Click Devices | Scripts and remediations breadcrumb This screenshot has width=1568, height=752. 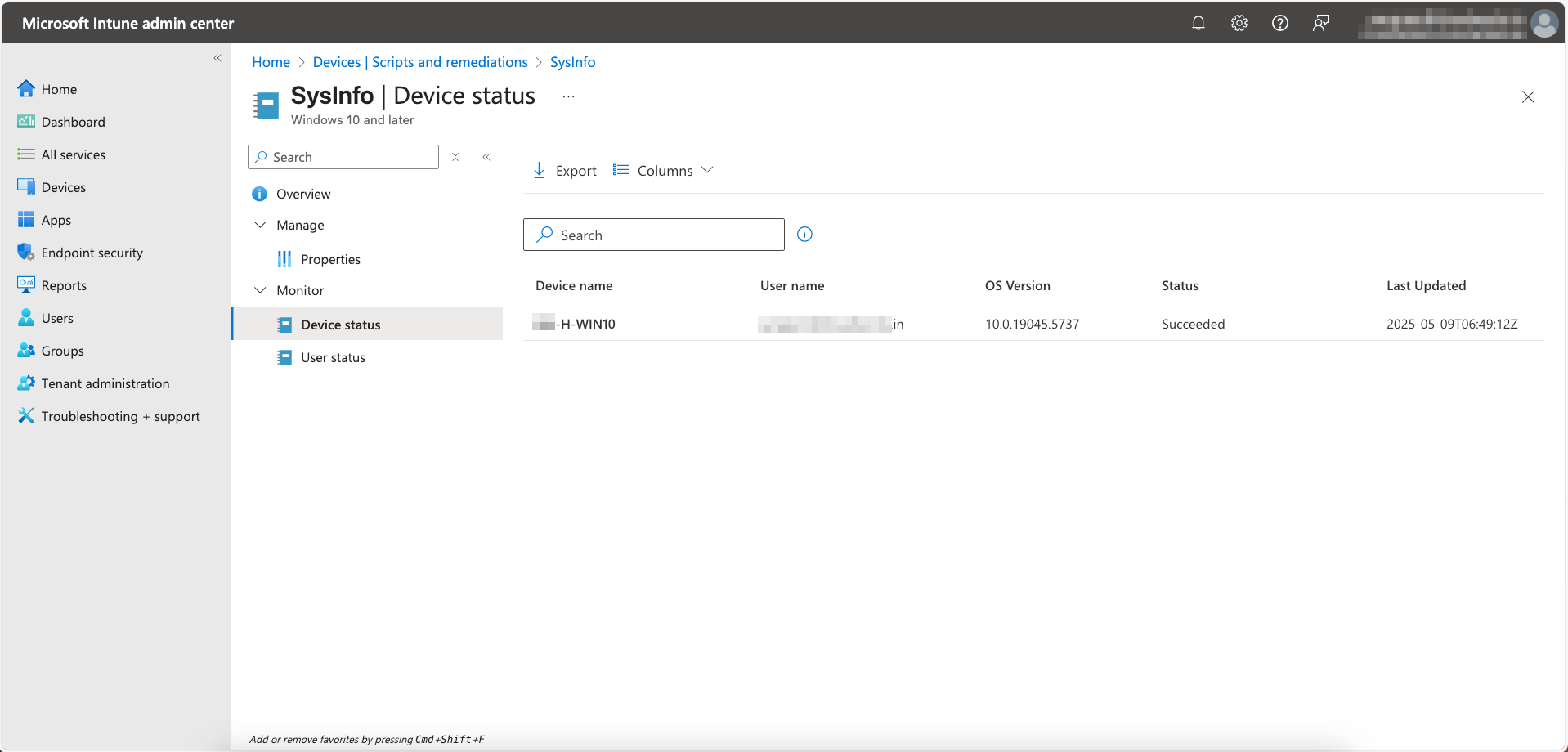click(x=420, y=62)
